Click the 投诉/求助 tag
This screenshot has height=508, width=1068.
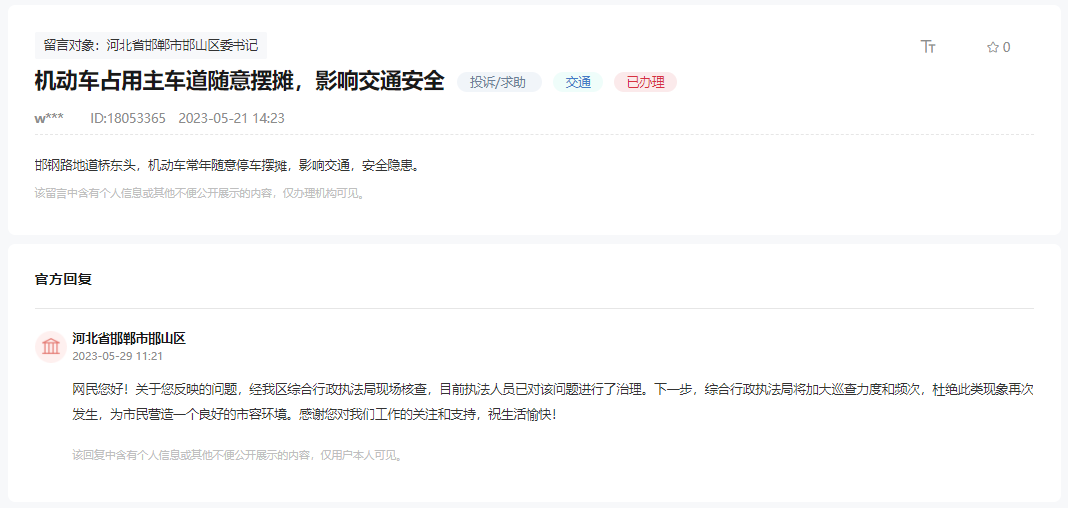[x=499, y=82]
